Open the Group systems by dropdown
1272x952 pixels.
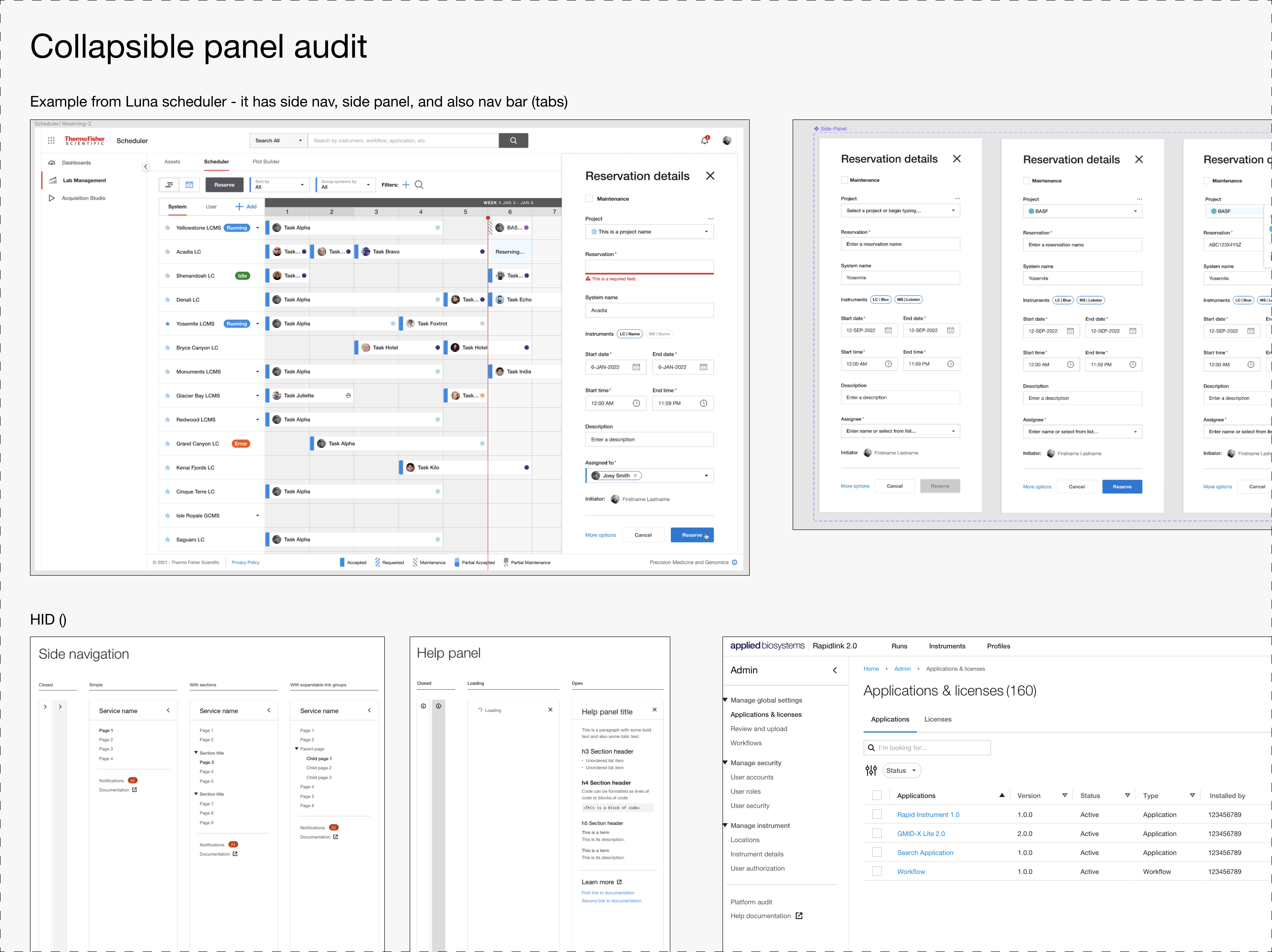click(346, 184)
